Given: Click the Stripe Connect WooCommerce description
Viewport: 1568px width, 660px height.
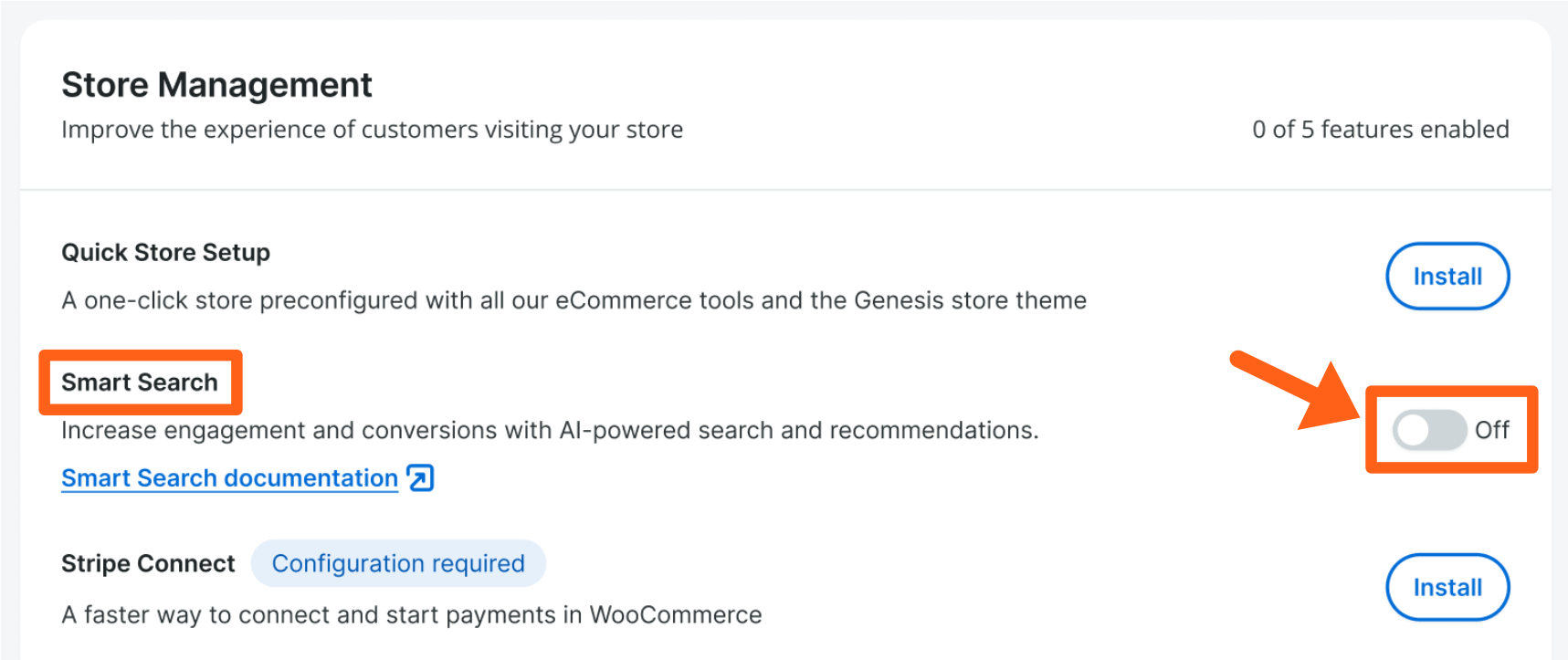Looking at the screenshot, I should pyautogui.click(x=411, y=614).
